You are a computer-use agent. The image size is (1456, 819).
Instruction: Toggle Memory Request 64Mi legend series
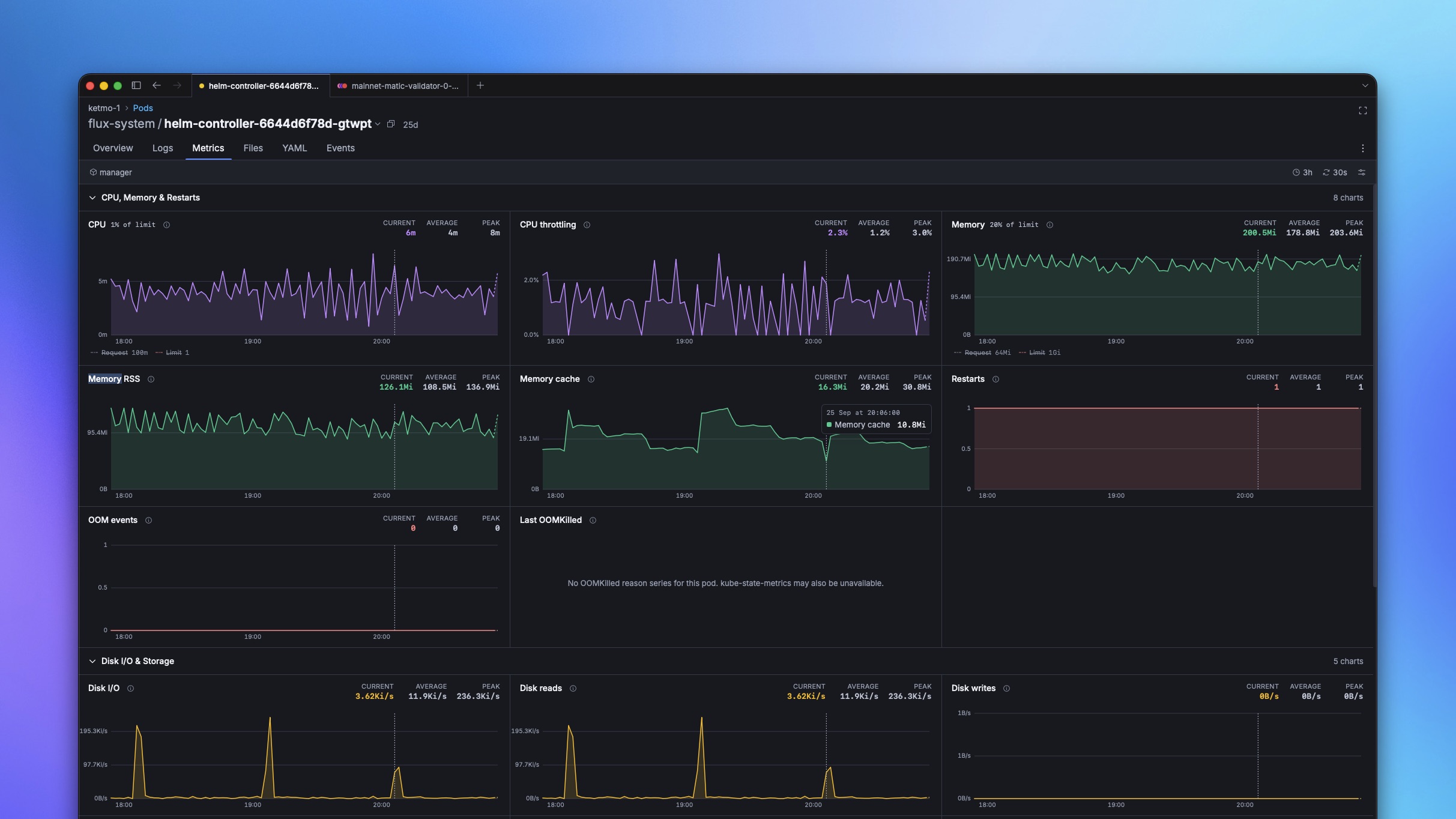982,352
